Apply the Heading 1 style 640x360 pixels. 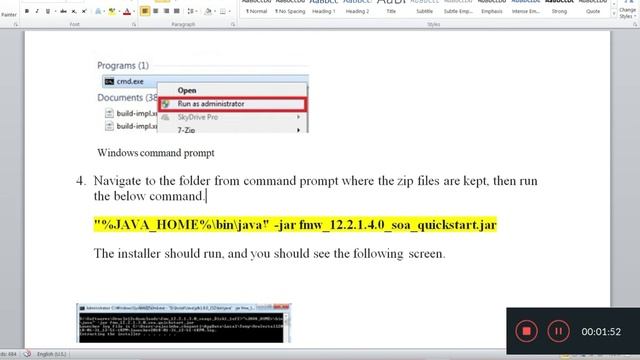tap(324, 7)
